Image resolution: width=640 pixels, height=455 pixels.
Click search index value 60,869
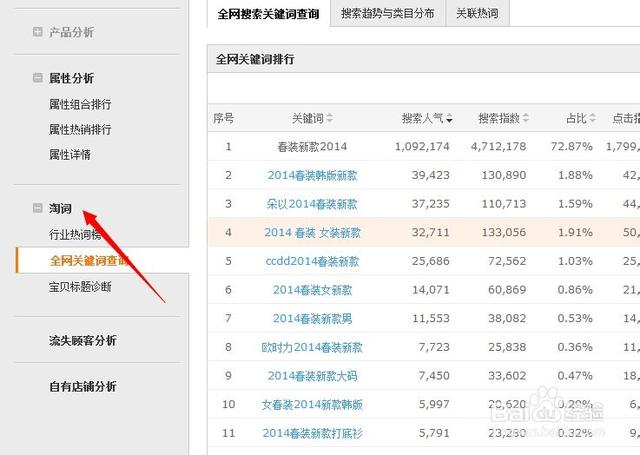[507, 290]
